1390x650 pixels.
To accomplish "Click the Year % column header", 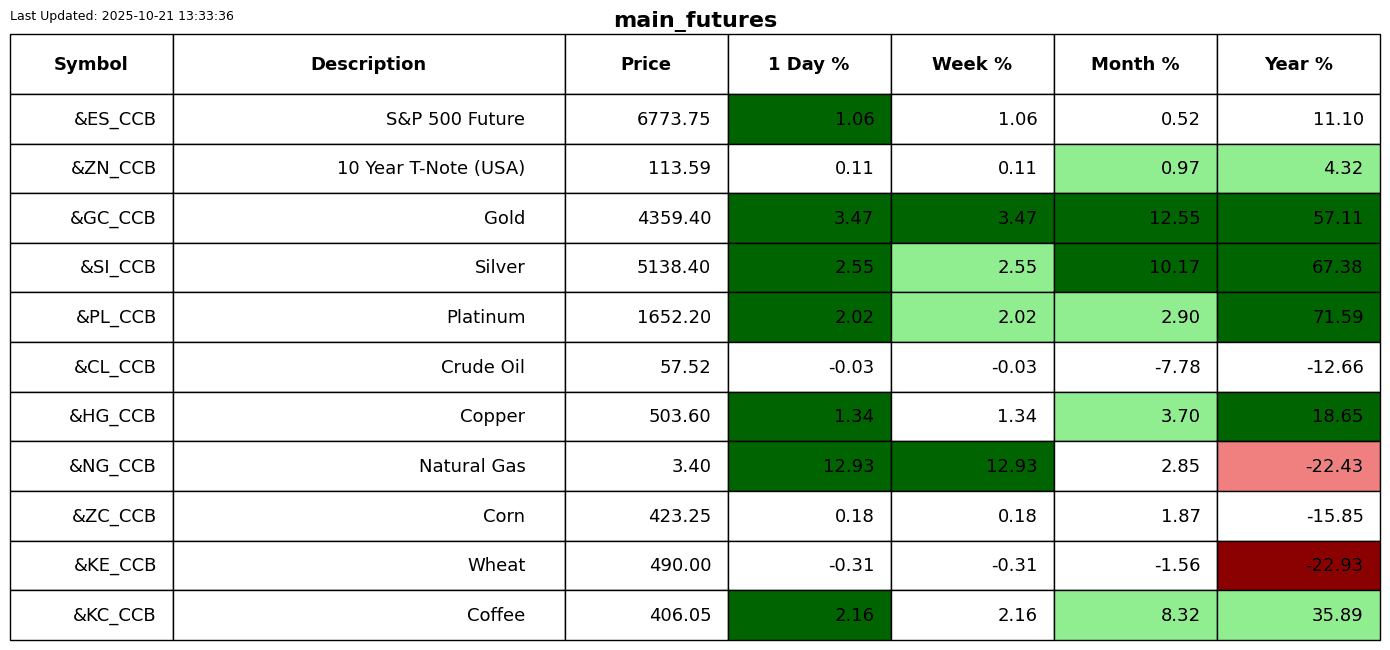I will [1298, 64].
